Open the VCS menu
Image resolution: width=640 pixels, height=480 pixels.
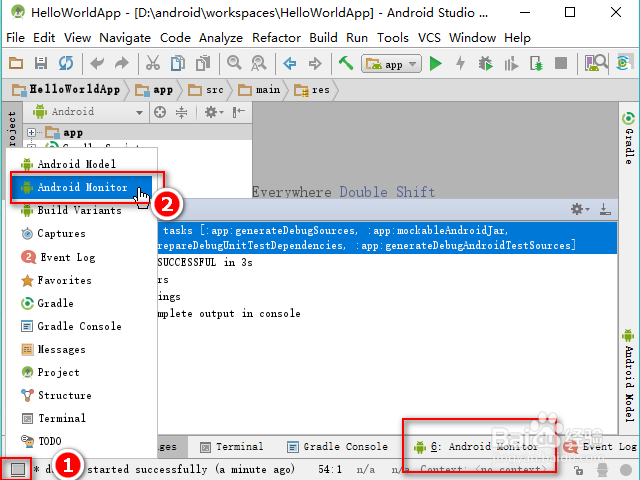429,38
